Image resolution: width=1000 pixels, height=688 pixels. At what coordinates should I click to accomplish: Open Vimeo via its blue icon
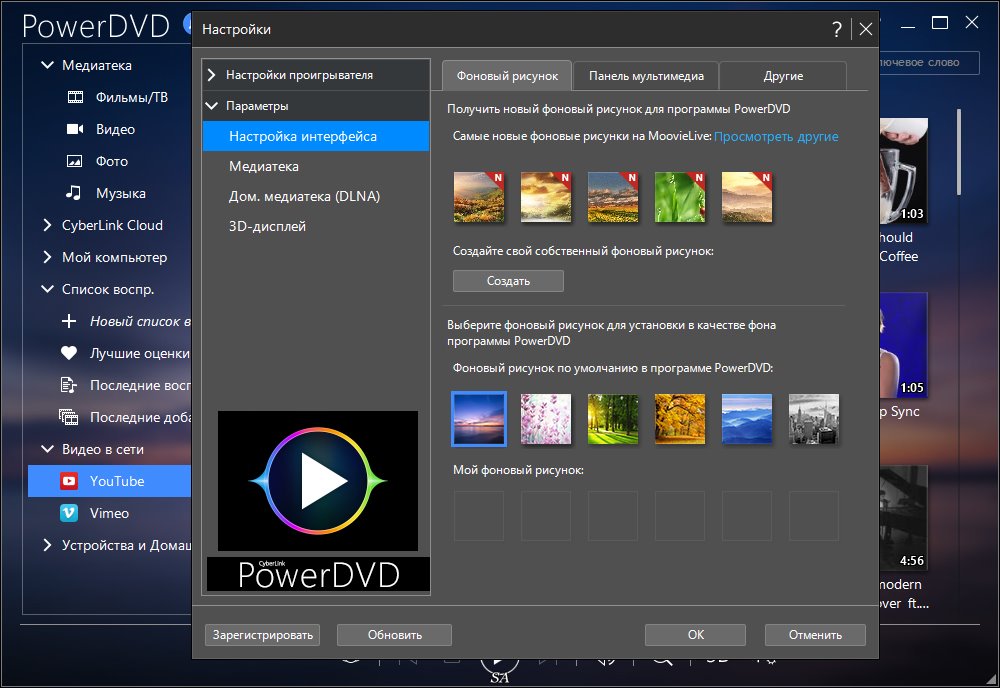click(x=69, y=513)
